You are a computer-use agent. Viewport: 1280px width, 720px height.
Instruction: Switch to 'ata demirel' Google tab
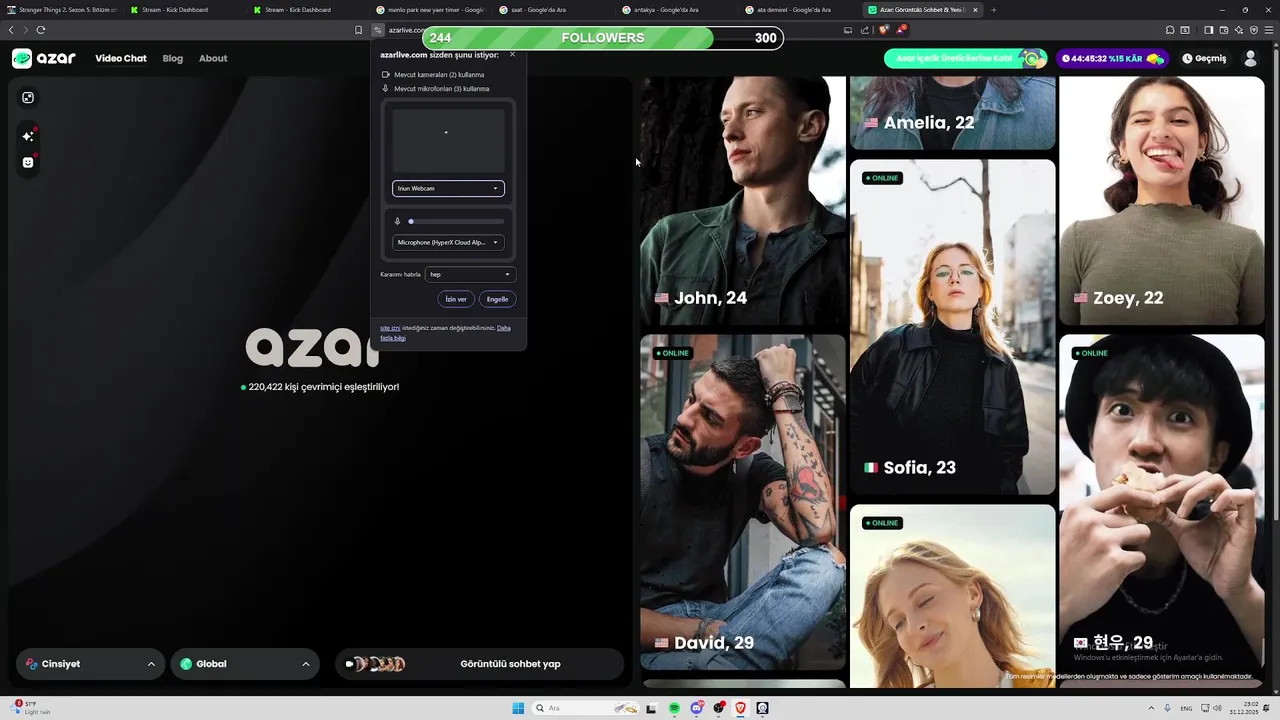801,10
